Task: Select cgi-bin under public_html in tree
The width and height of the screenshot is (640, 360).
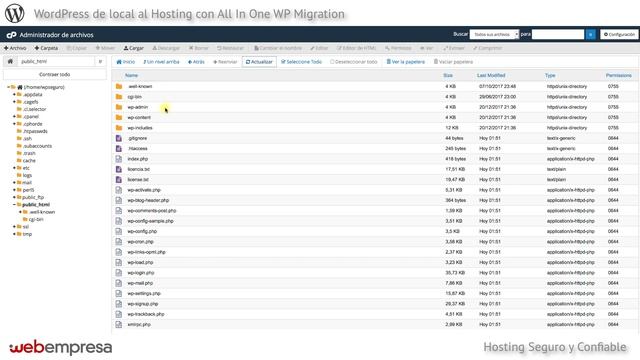Action: [x=36, y=220]
